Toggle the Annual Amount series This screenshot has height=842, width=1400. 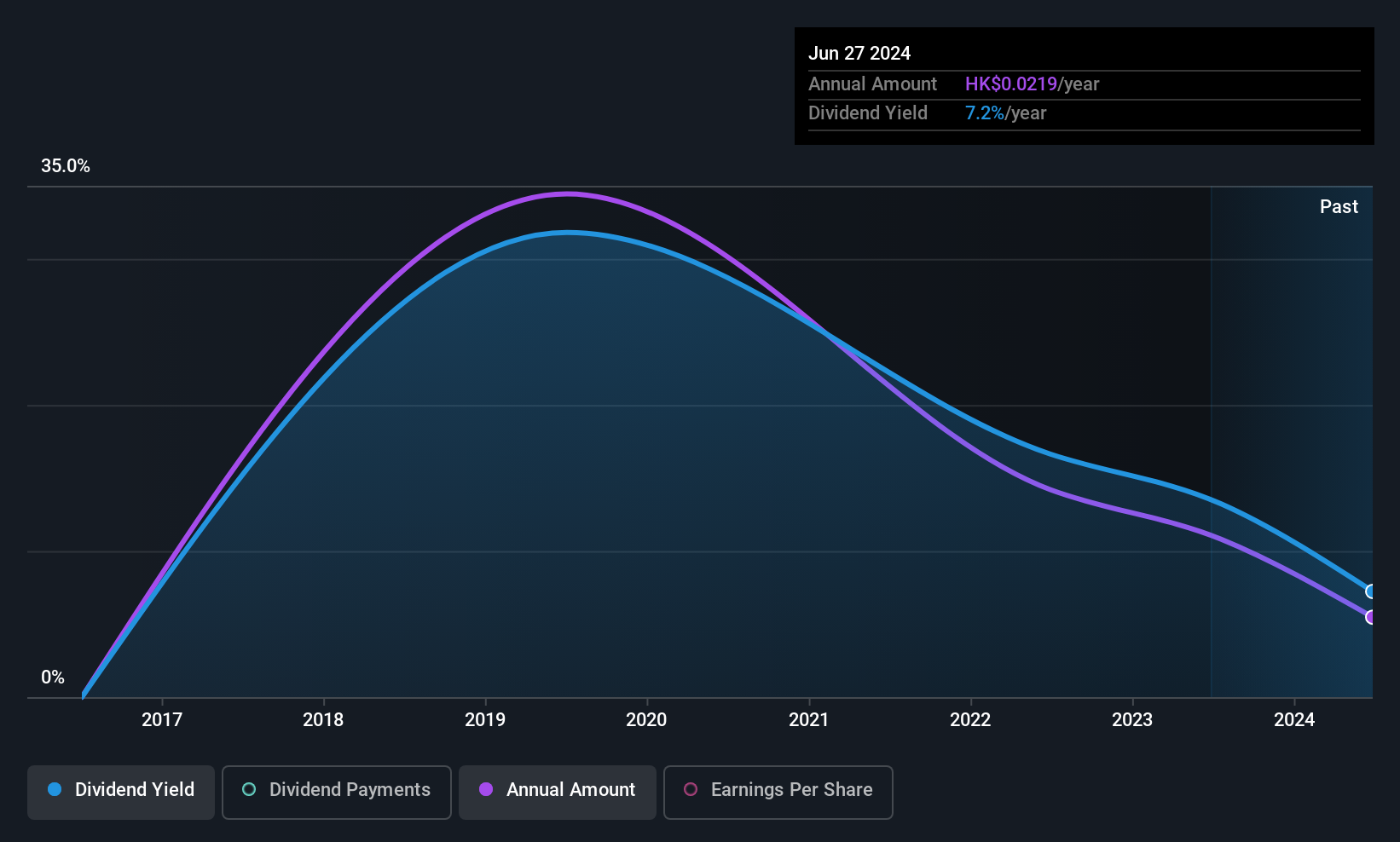[x=558, y=792]
